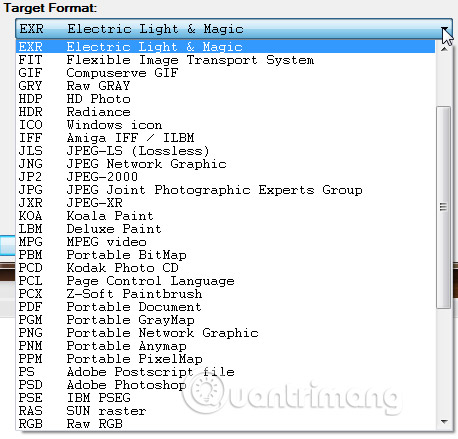
Task: Select RGB Raw RGB format
Action: point(226,424)
